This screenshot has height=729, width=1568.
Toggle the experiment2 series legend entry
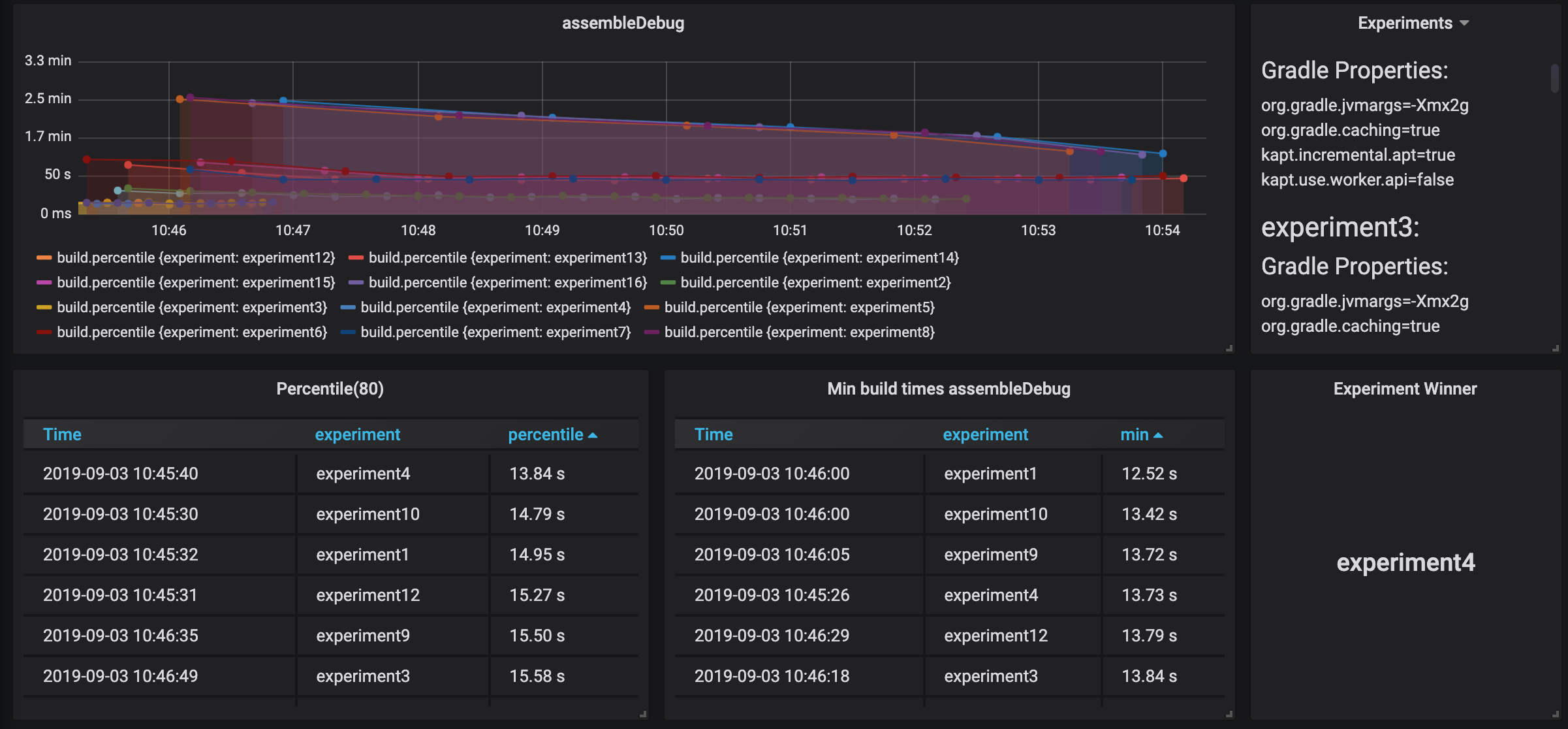[815, 283]
